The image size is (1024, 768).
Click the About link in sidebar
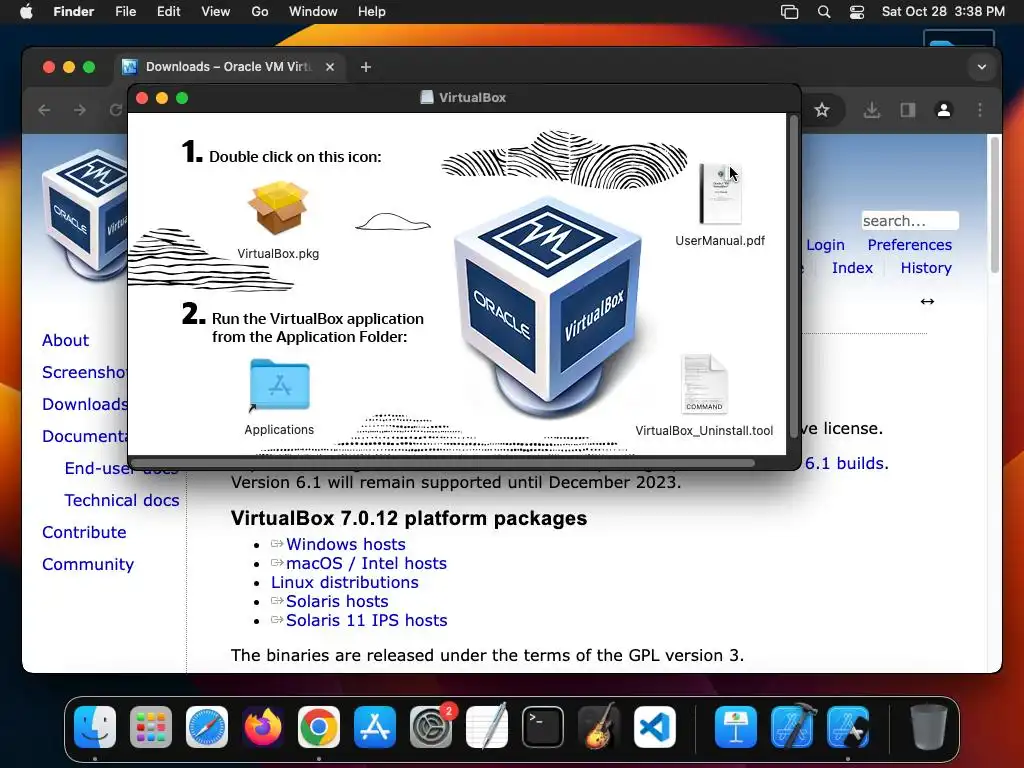[x=65, y=340]
